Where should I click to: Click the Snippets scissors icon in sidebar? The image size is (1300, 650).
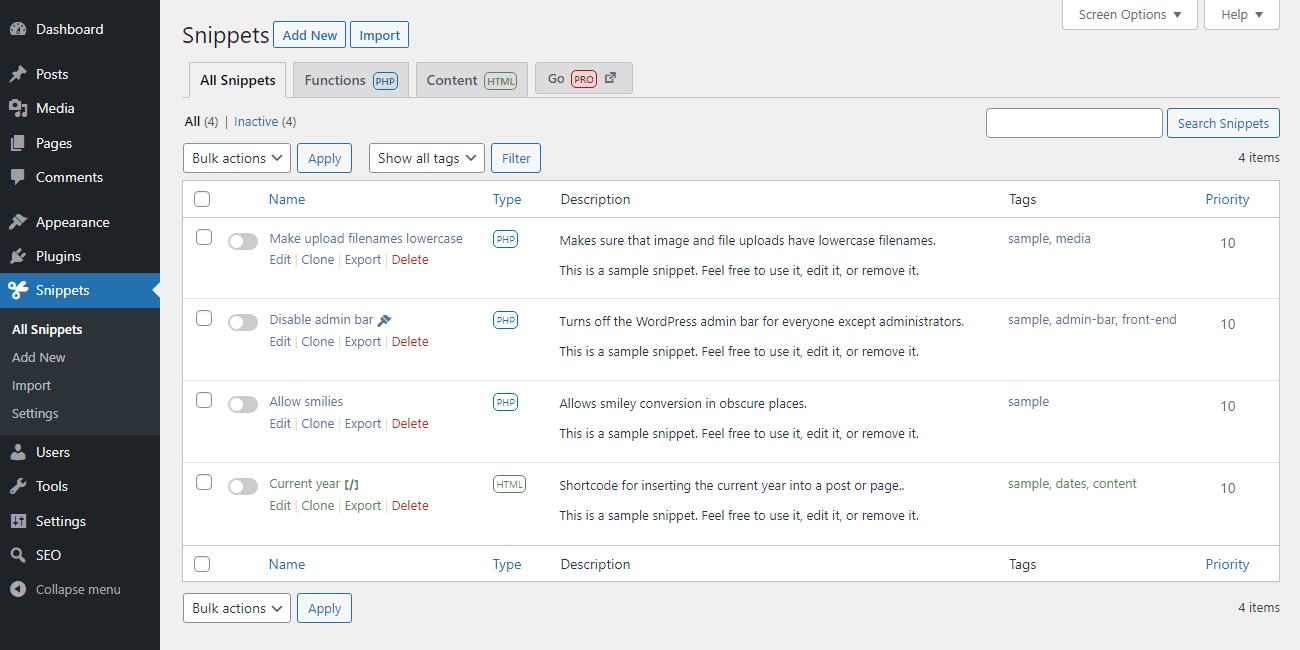(x=20, y=290)
